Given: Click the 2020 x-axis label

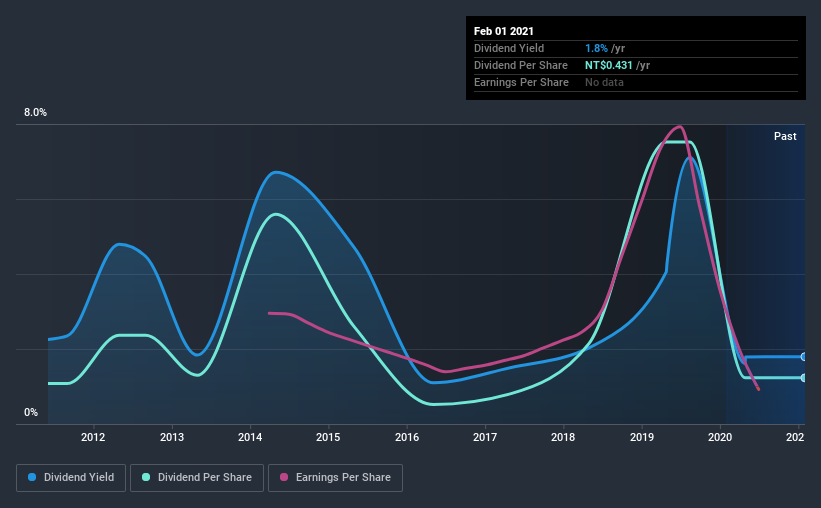Looking at the screenshot, I should (720, 437).
